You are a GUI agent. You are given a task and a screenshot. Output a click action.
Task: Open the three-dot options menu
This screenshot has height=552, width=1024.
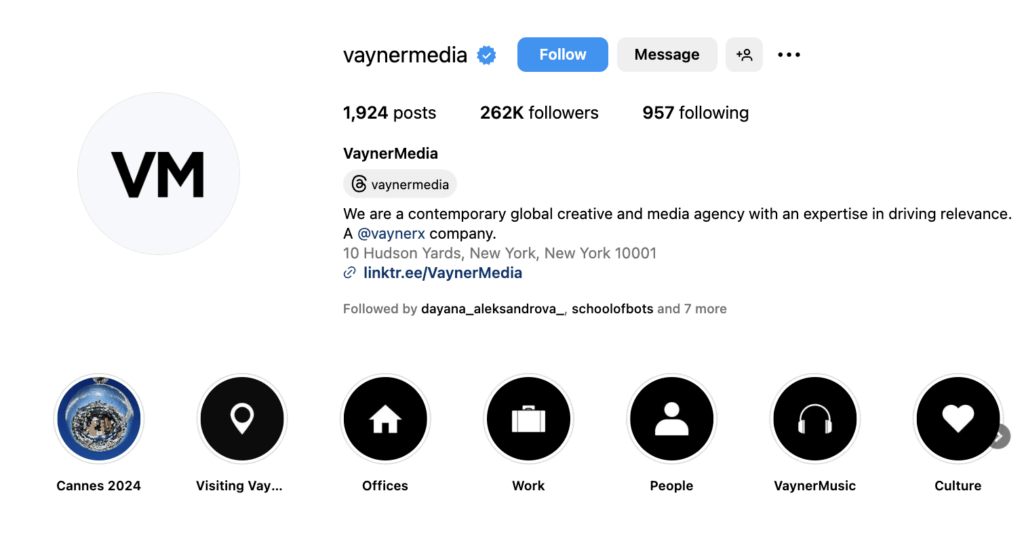tap(789, 55)
